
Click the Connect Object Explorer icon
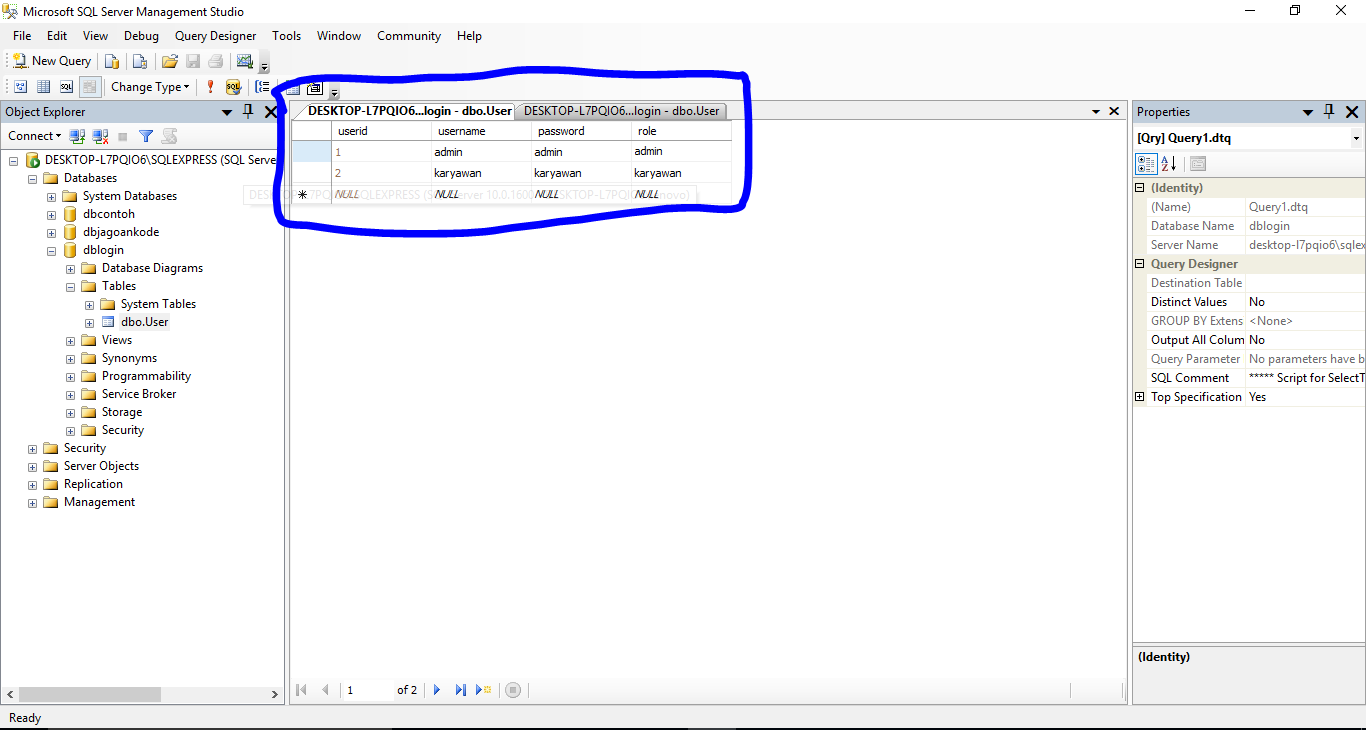pos(77,136)
